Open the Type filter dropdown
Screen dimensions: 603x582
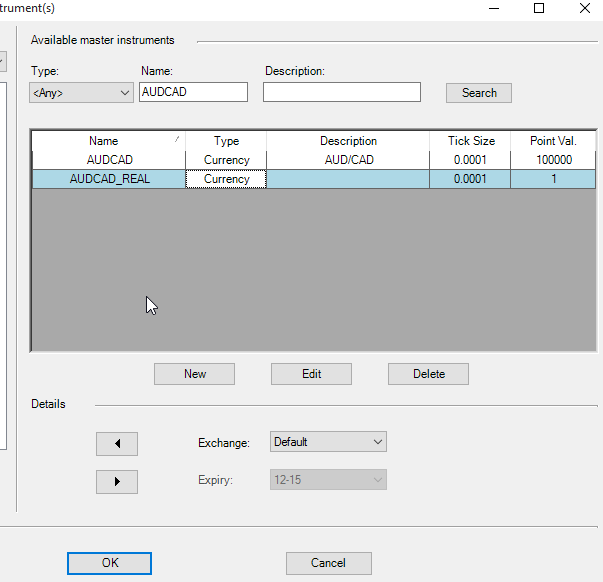point(81,93)
